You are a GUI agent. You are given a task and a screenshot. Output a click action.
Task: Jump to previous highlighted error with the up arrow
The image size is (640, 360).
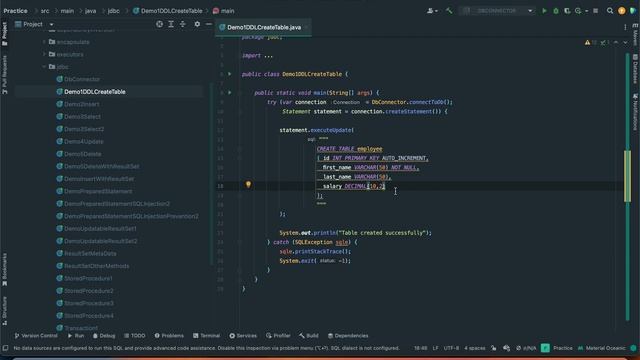(616, 42)
